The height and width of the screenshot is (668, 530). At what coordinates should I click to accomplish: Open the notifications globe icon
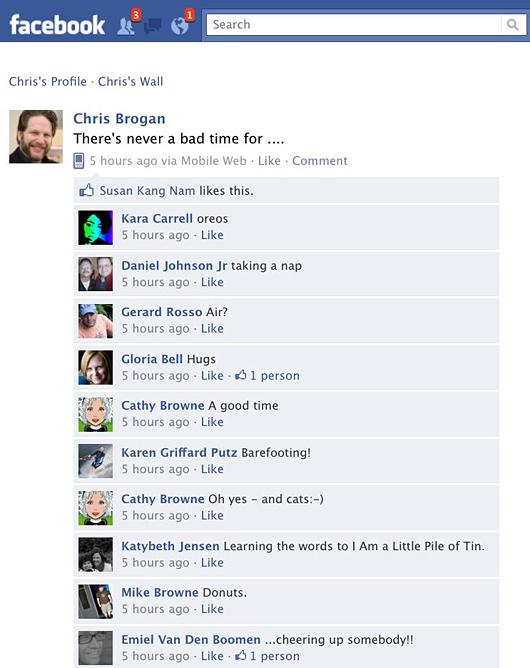[x=180, y=26]
